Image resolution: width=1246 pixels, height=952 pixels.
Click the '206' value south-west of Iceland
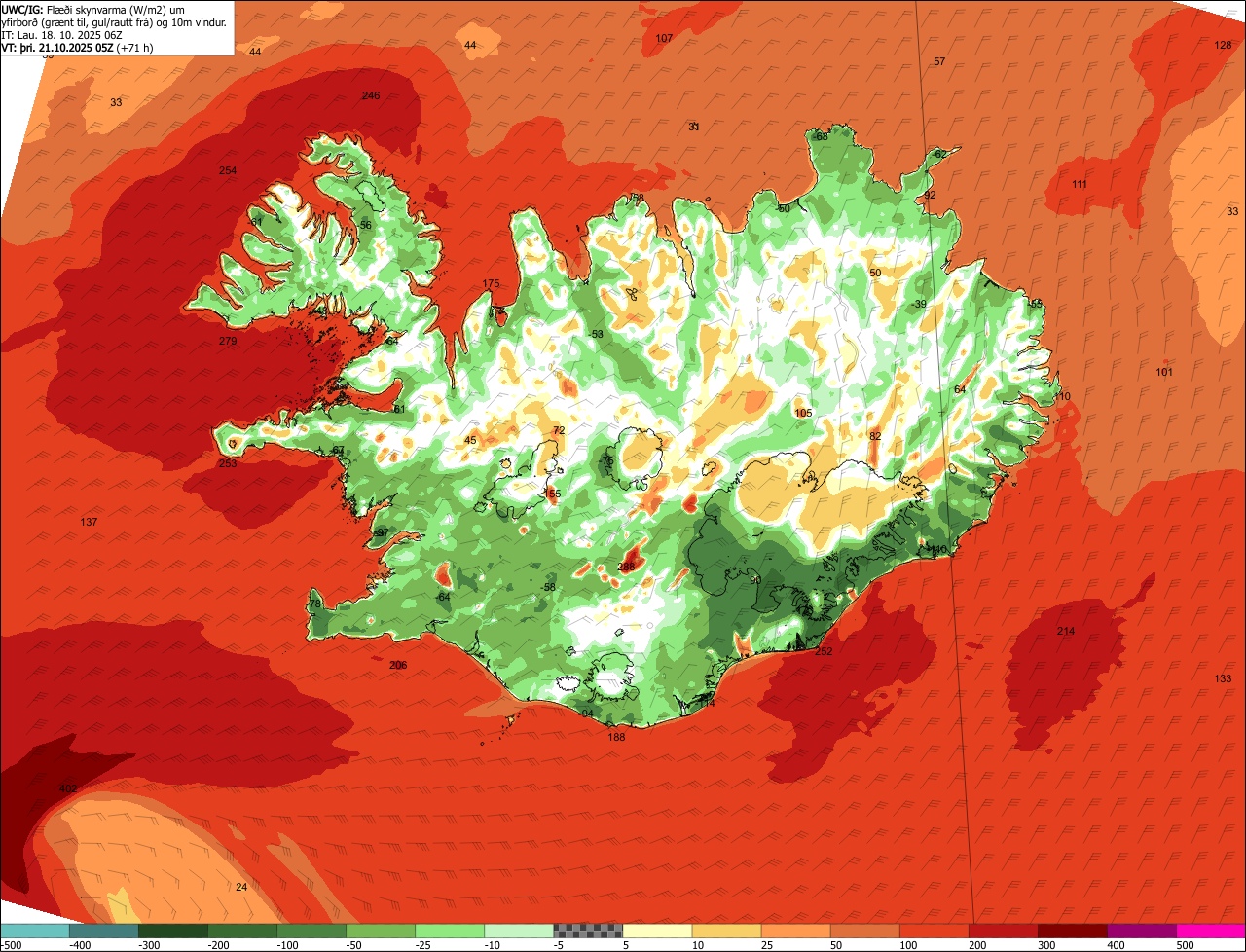(x=398, y=665)
